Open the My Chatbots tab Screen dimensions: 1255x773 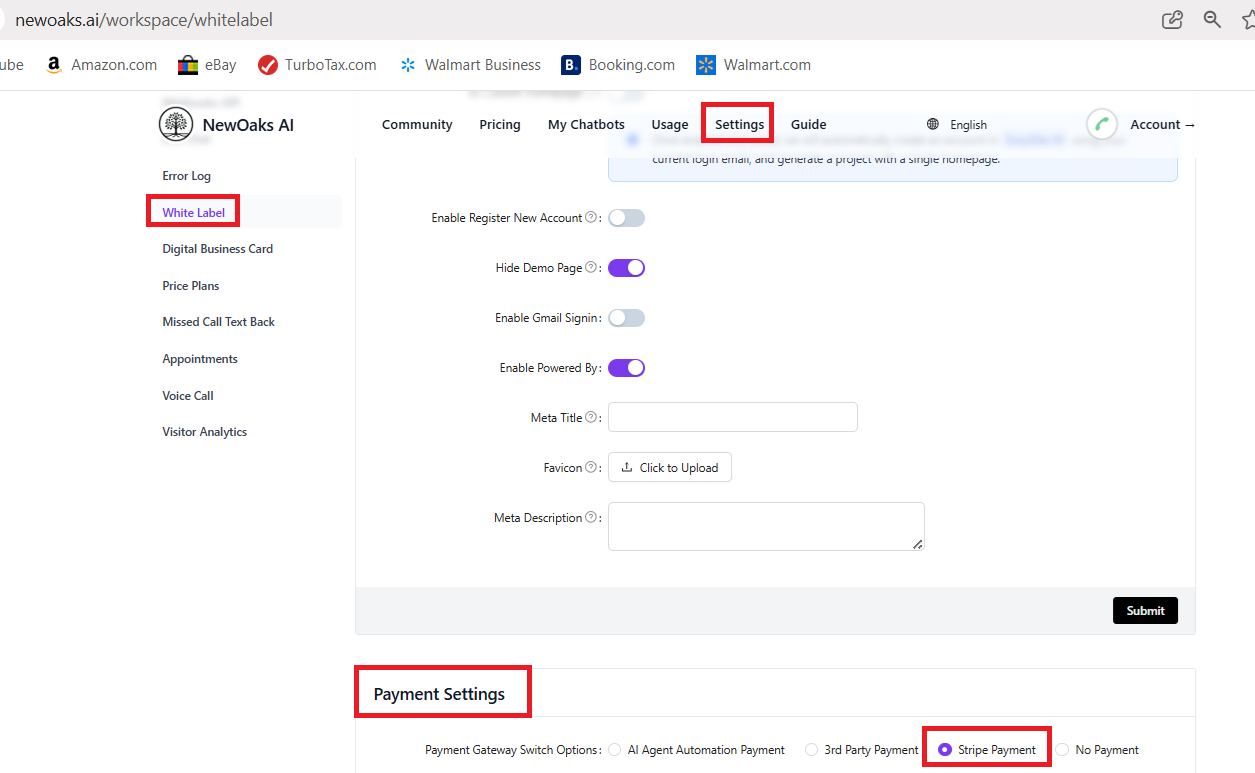coord(586,125)
